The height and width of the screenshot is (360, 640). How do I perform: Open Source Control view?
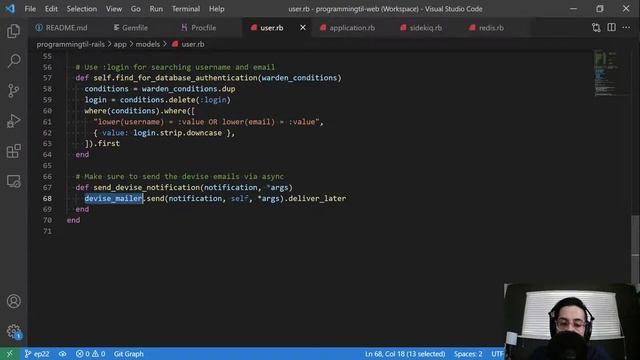click(x=13, y=91)
